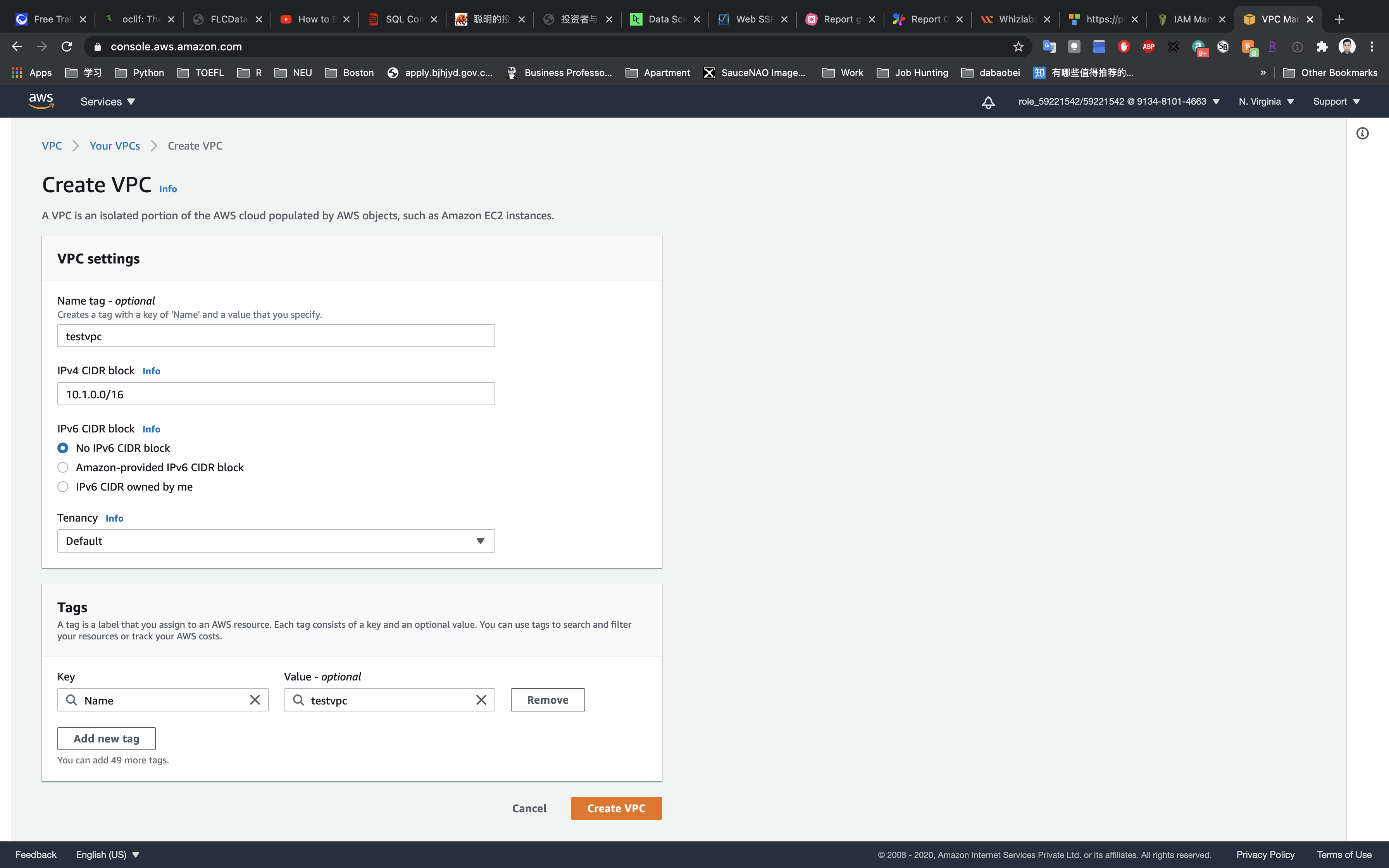This screenshot has width=1389, height=868.
Task: Open the Support menu
Action: (x=1336, y=102)
